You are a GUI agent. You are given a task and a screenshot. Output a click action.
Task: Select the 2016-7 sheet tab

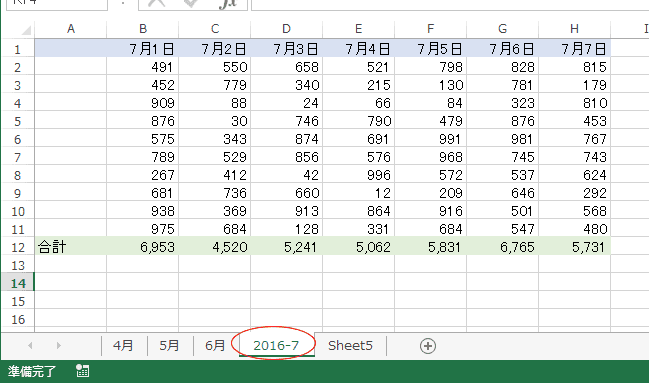276,345
